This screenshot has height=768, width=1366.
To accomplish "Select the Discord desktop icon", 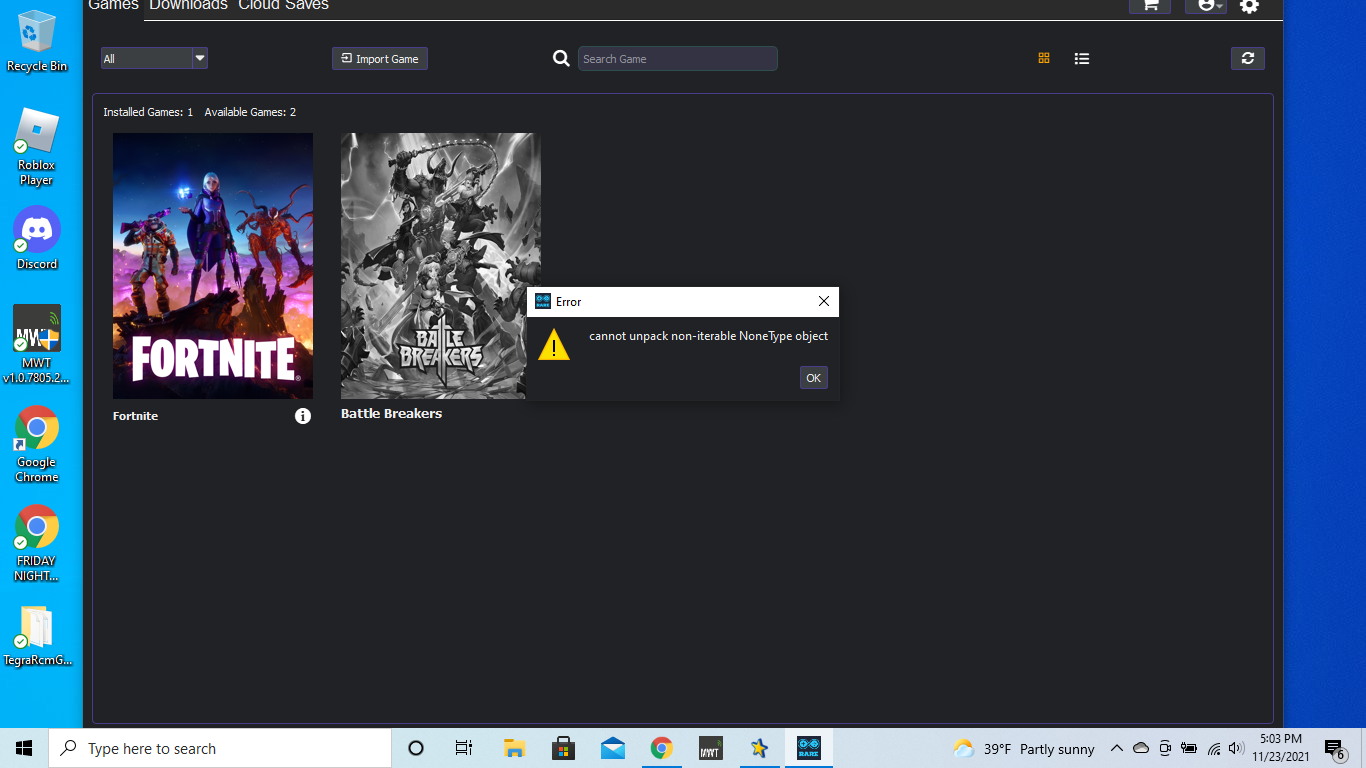I will 37,239.
